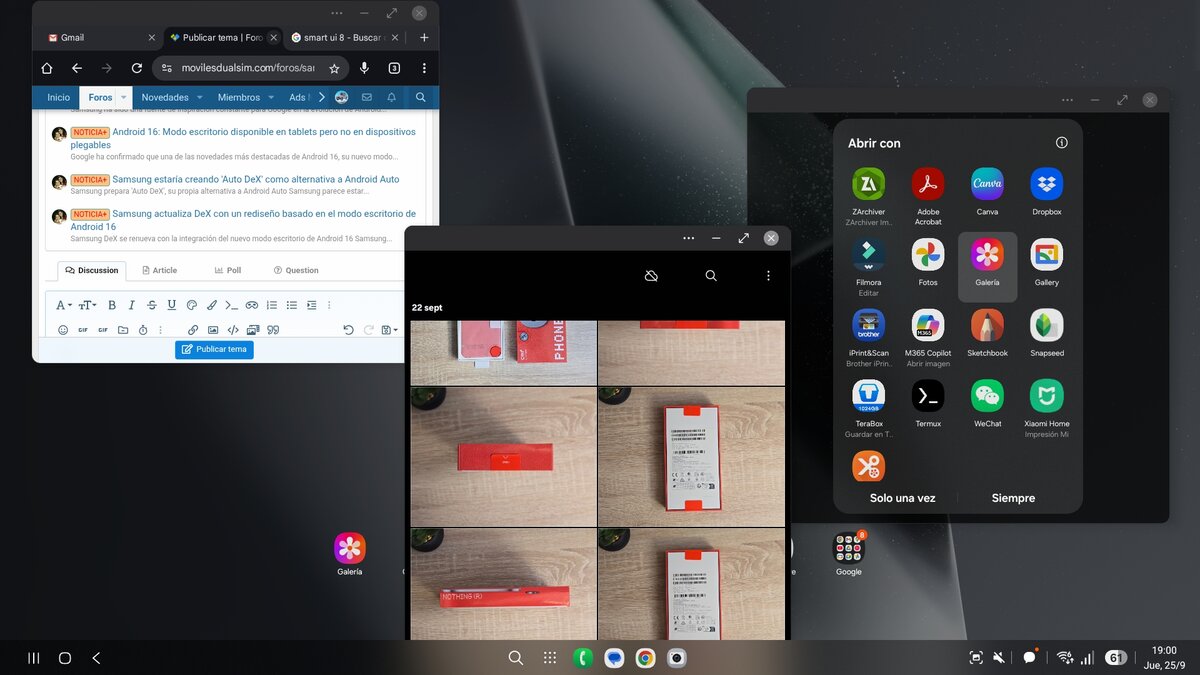Expand the font size dropdown
The image size is (1200, 675).
point(87,305)
